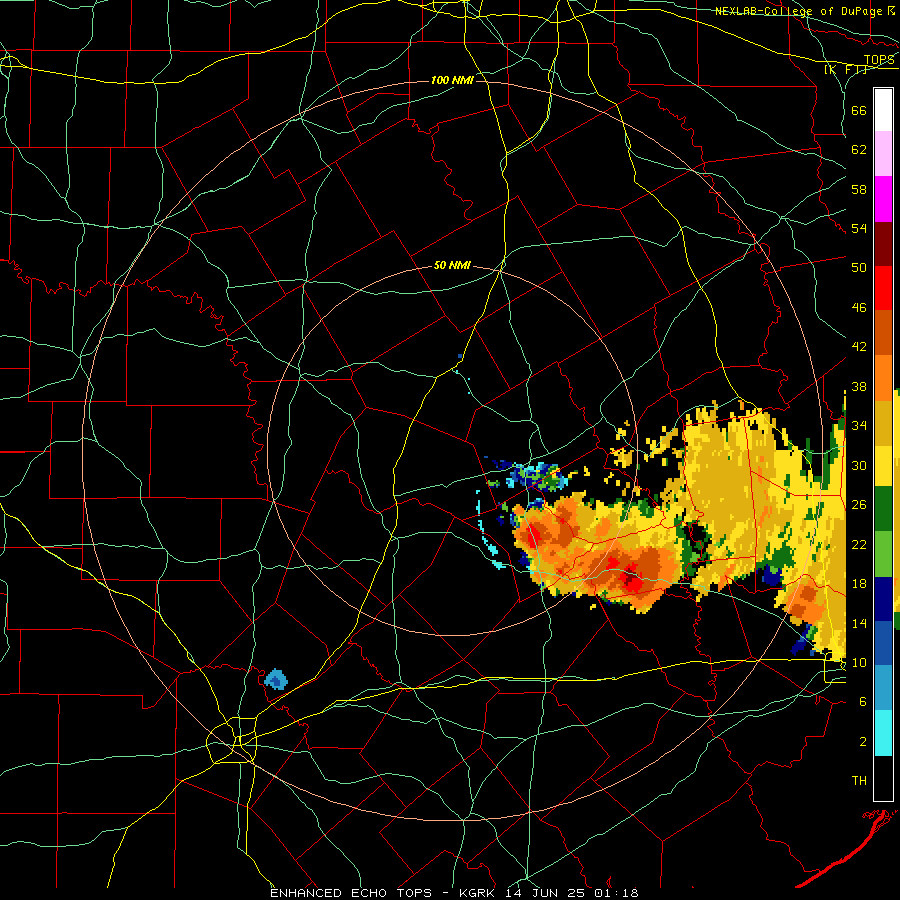Click the legend value '42'
Screen dimensions: 900x900
[x=859, y=347]
